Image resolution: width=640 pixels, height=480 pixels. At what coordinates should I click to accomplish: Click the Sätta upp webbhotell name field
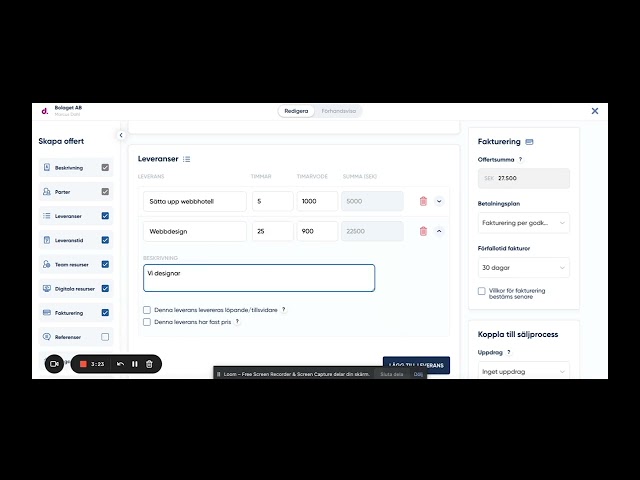(x=195, y=201)
